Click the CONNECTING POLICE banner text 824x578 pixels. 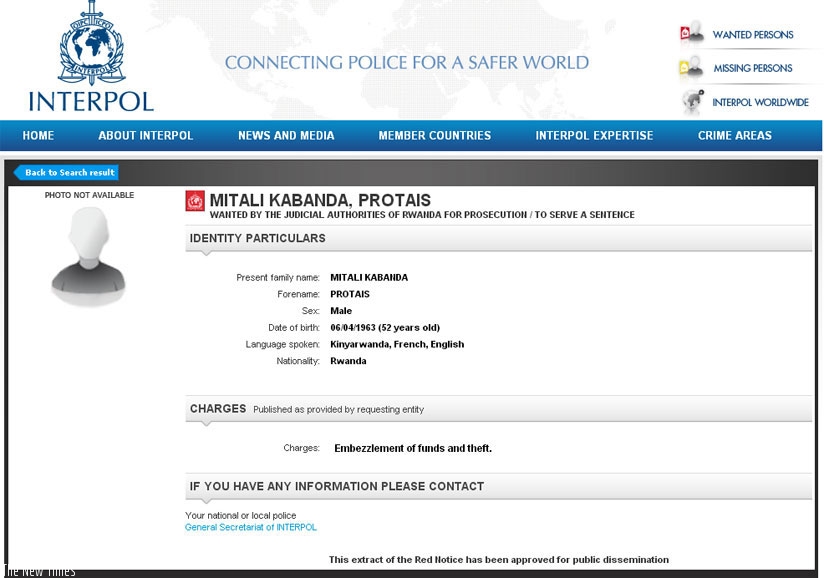pyautogui.click(x=408, y=62)
